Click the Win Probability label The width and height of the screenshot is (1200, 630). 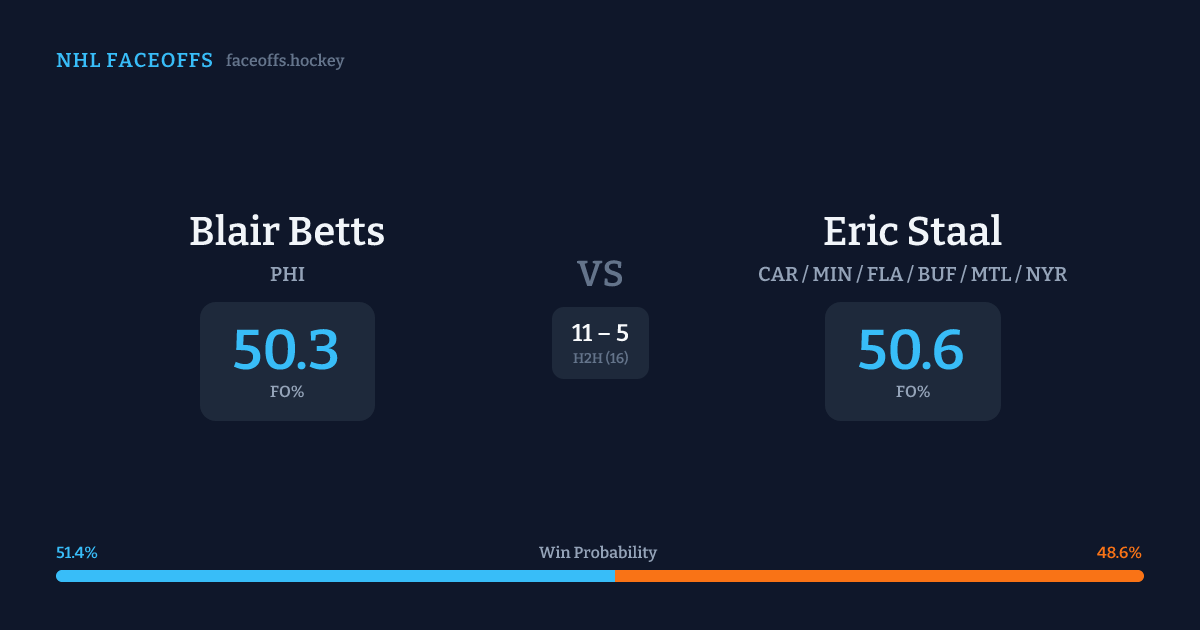coord(598,553)
